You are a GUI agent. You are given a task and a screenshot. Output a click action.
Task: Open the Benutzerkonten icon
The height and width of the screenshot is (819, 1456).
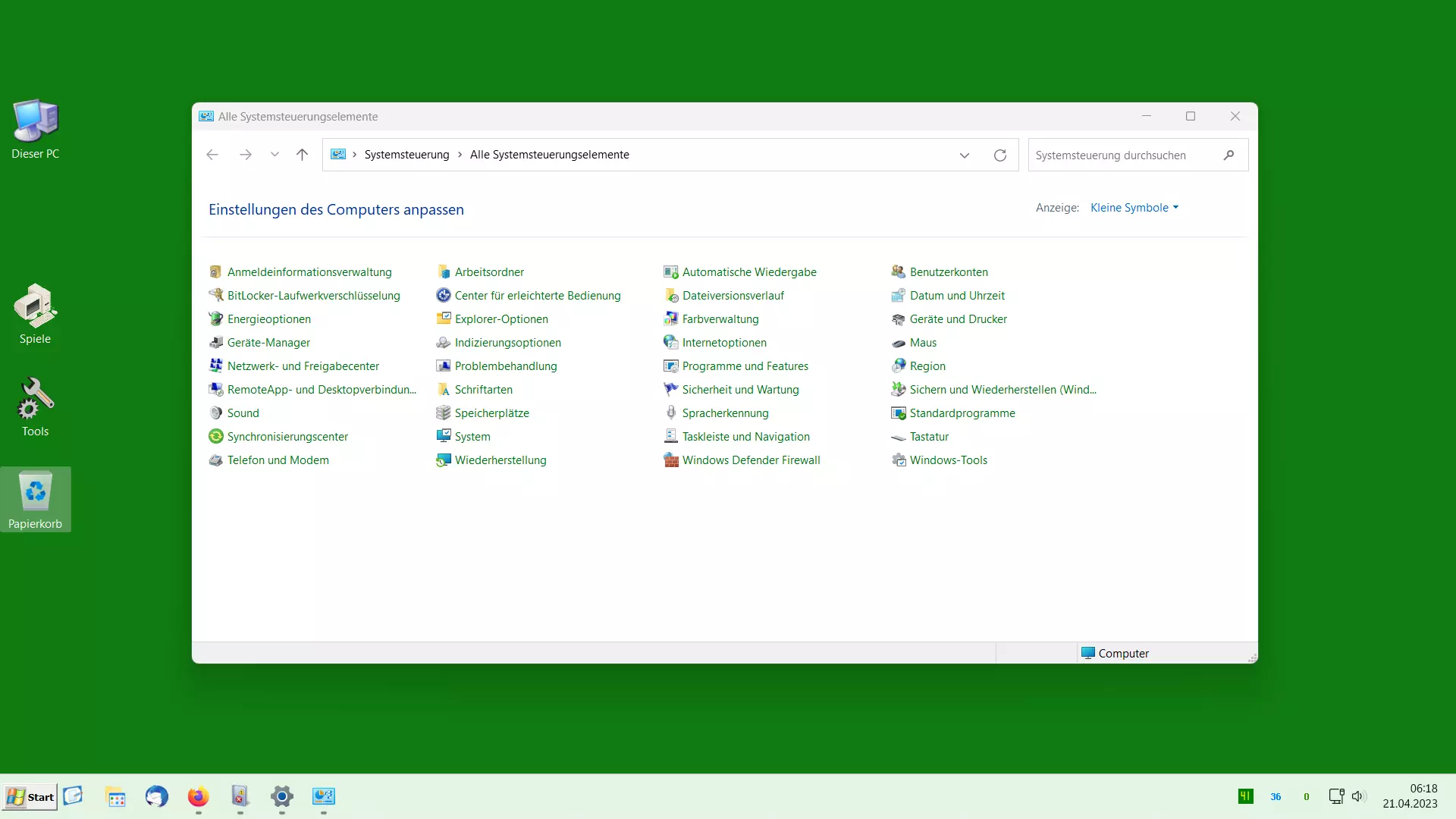pos(898,271)
